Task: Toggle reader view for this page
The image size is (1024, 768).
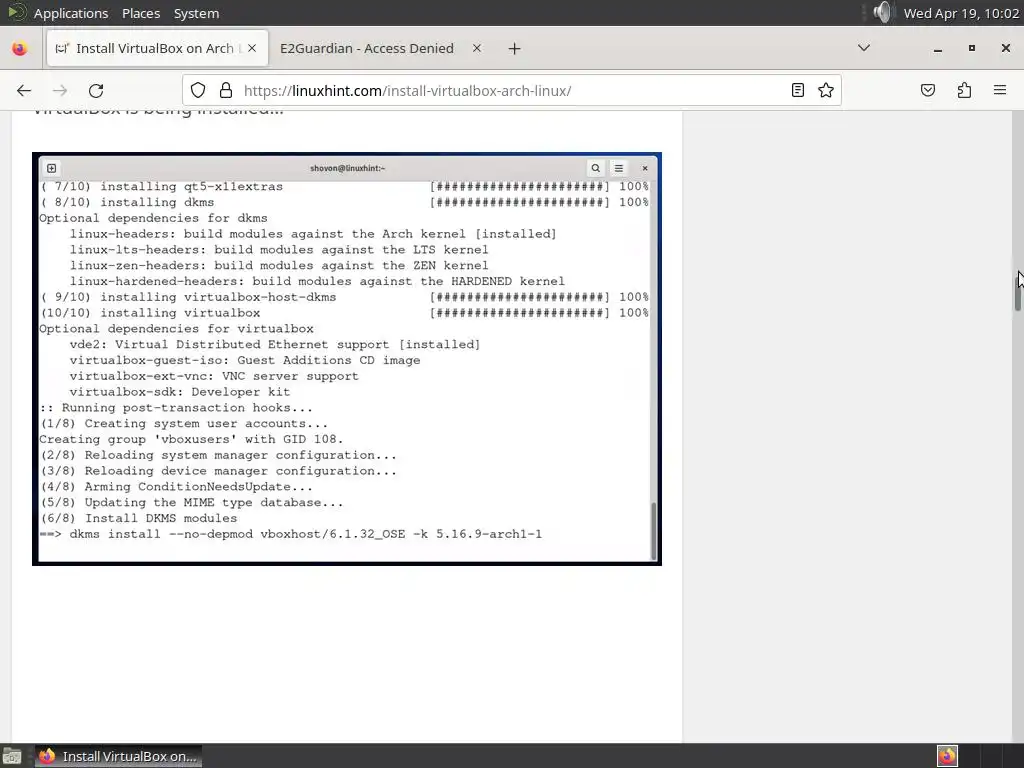Action: point(797,90)
